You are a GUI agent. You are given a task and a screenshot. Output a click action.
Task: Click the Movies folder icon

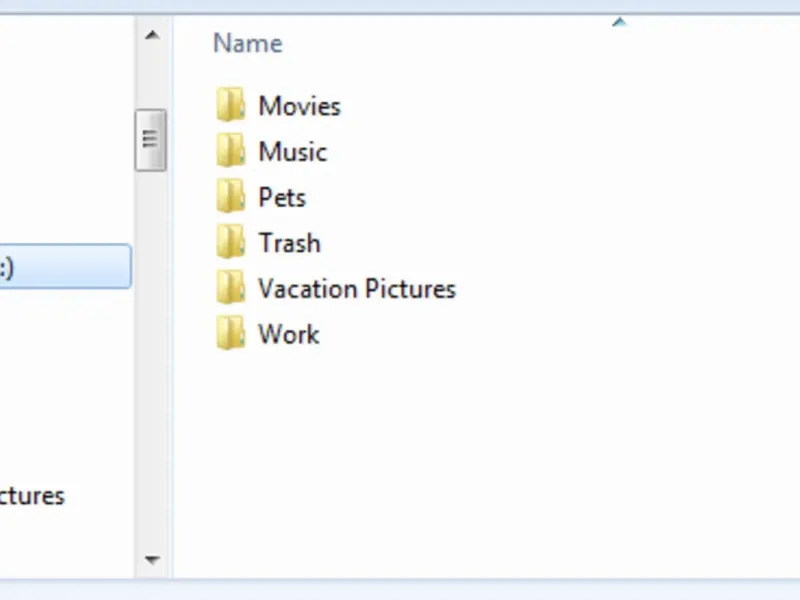click(x=231, y=105)
